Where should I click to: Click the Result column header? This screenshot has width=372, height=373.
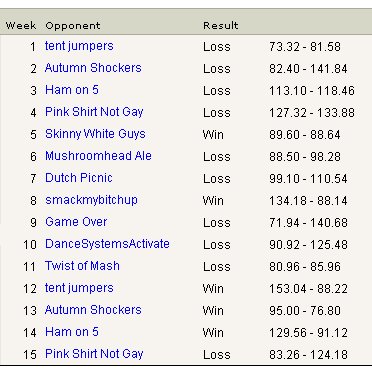point(221,26)
